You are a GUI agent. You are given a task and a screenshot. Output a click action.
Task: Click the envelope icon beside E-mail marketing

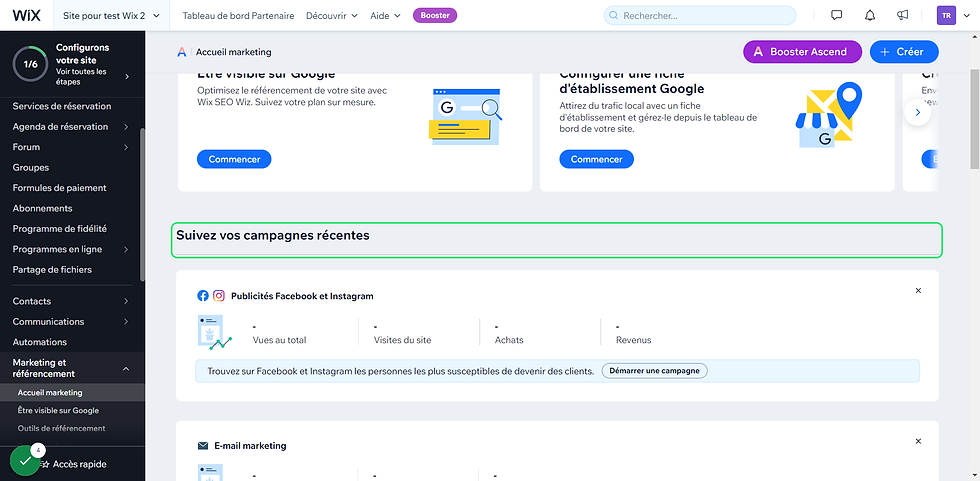[x=202, y=446]
